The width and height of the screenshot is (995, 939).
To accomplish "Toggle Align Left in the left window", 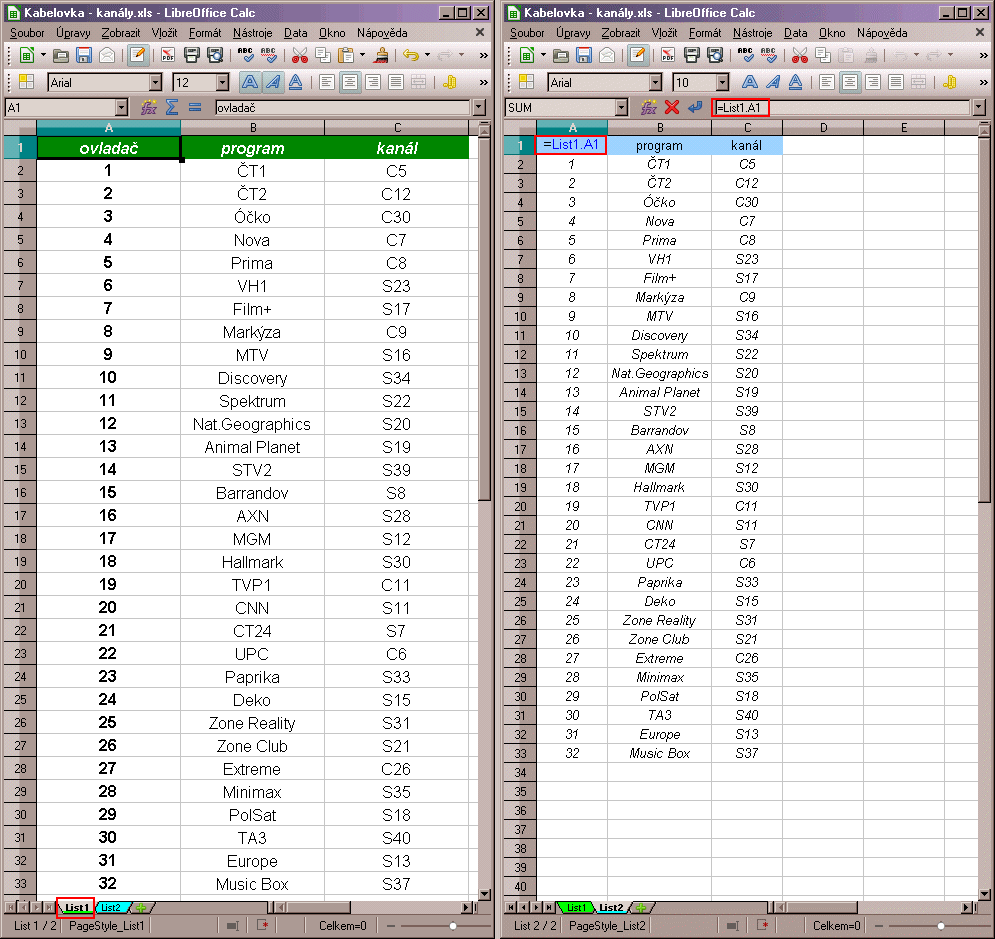I will (327, 82).
